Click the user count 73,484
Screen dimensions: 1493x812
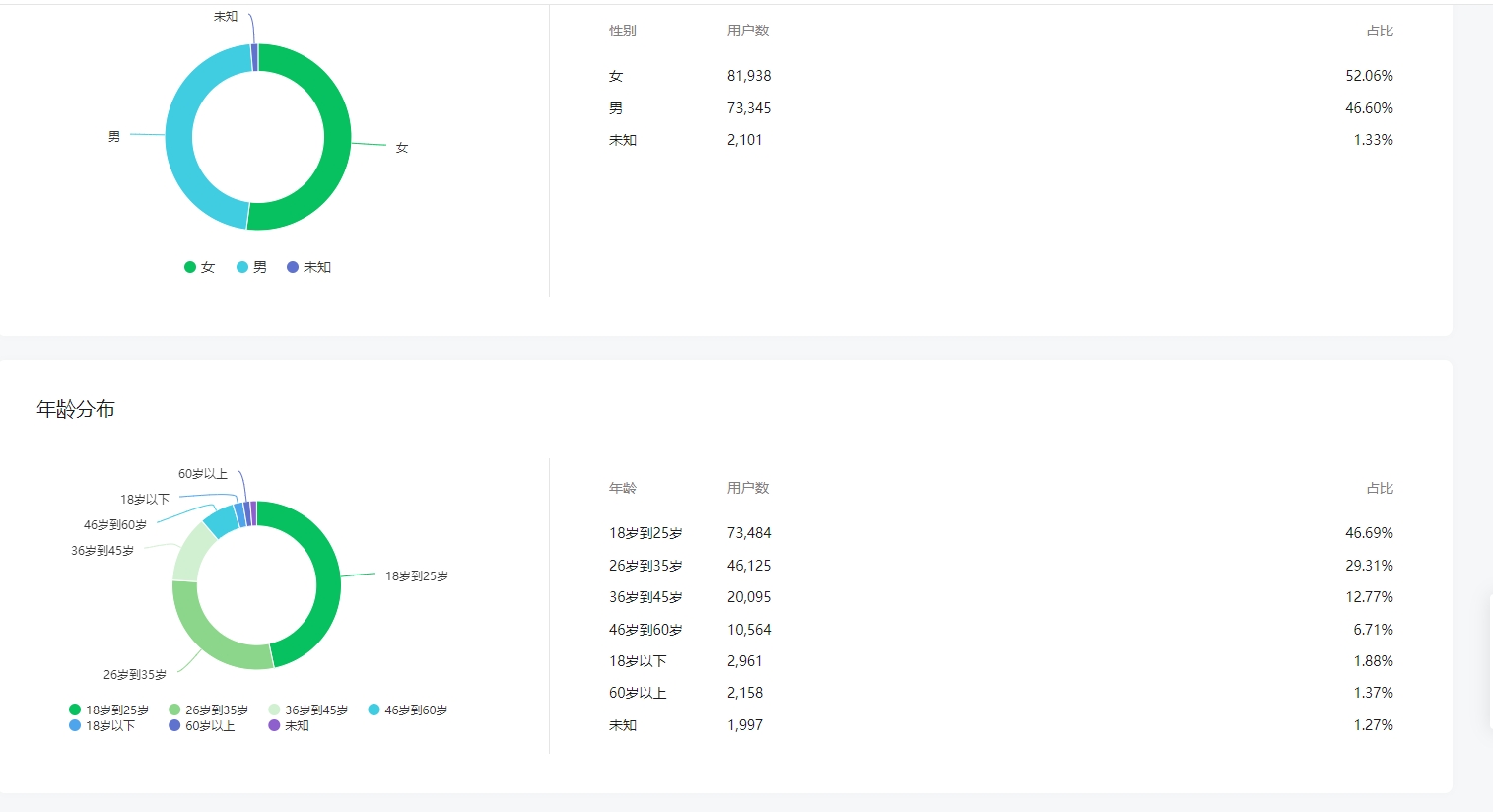coord(749,533)
